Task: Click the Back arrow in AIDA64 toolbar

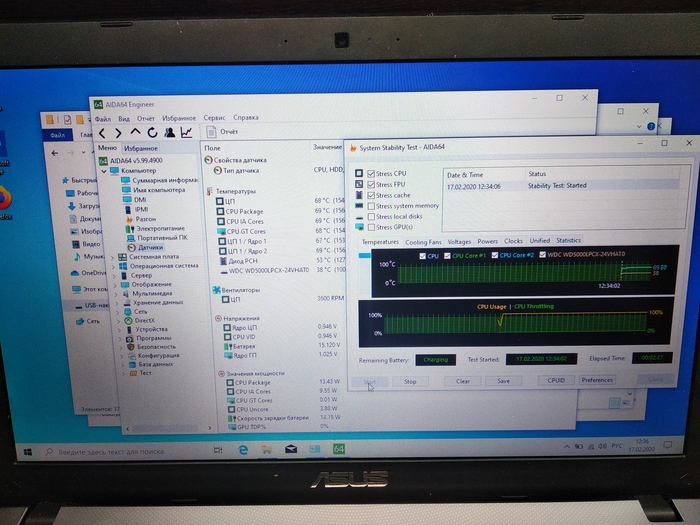Action: pyautogui.click(x=101, y=132)
